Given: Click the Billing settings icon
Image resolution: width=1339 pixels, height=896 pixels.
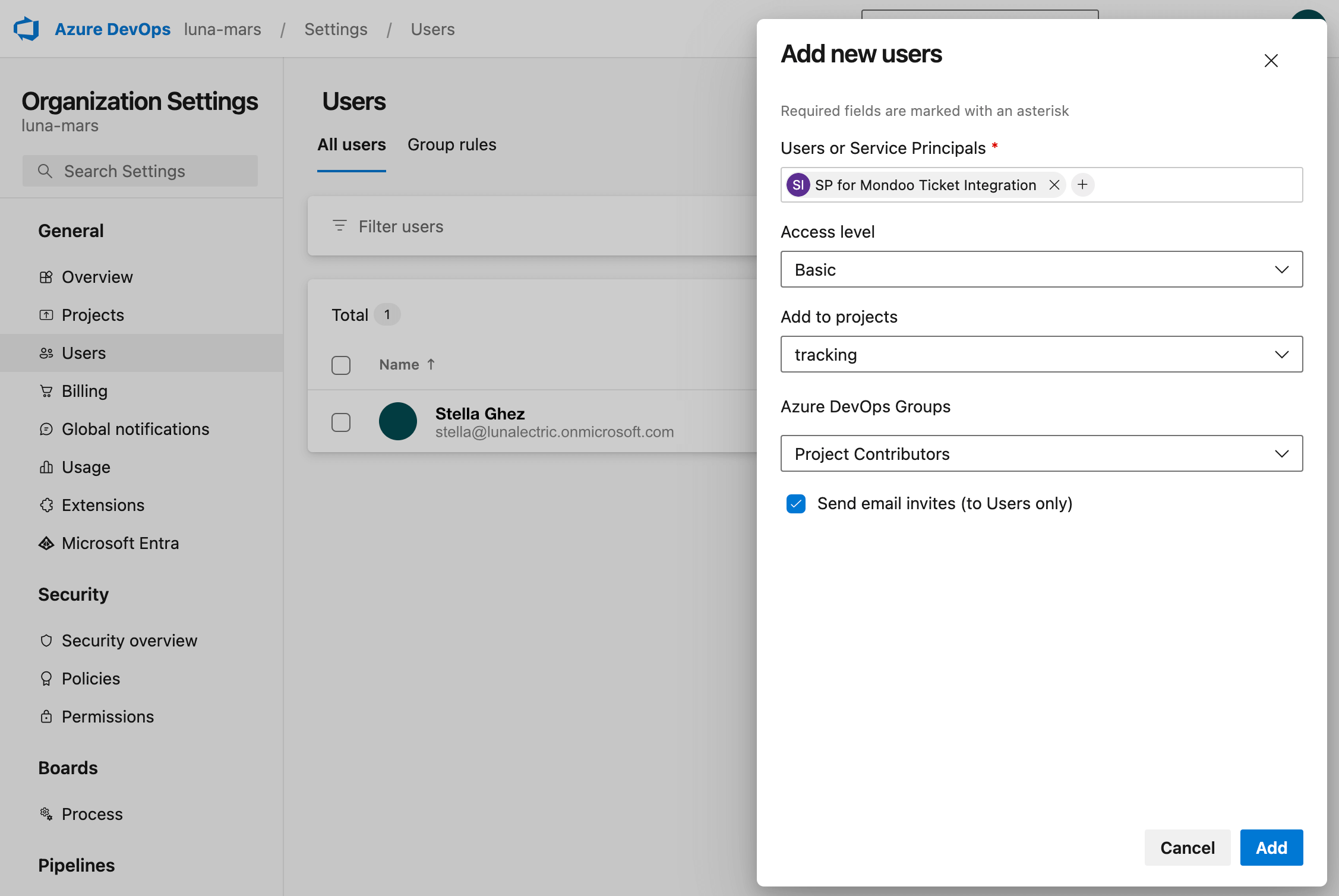Looking at the screenshot, I should 45,390.
